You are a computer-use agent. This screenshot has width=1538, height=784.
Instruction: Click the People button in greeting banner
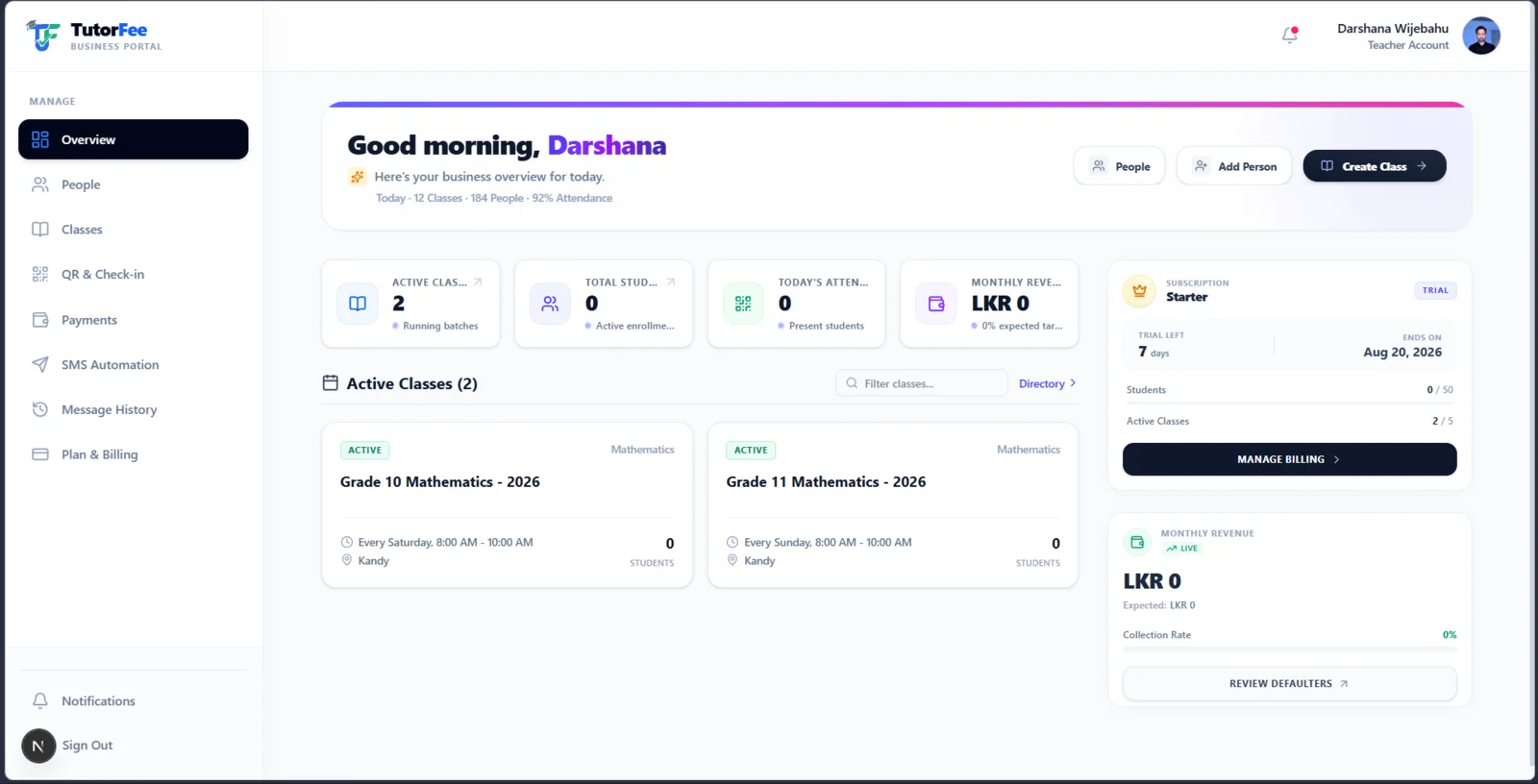(1119, 166)
